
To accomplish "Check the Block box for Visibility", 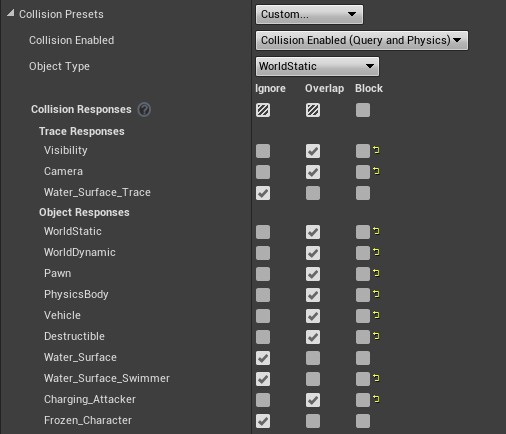I will click(x=363, y=151).
